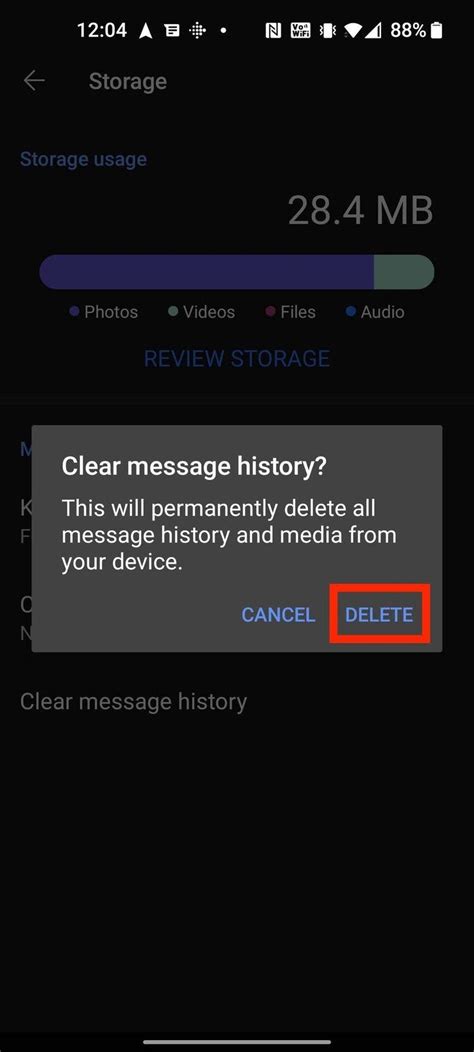This screenshot has width=474, height=1052.
Task: Tap the Files legend label
Action: coord(298,312)
